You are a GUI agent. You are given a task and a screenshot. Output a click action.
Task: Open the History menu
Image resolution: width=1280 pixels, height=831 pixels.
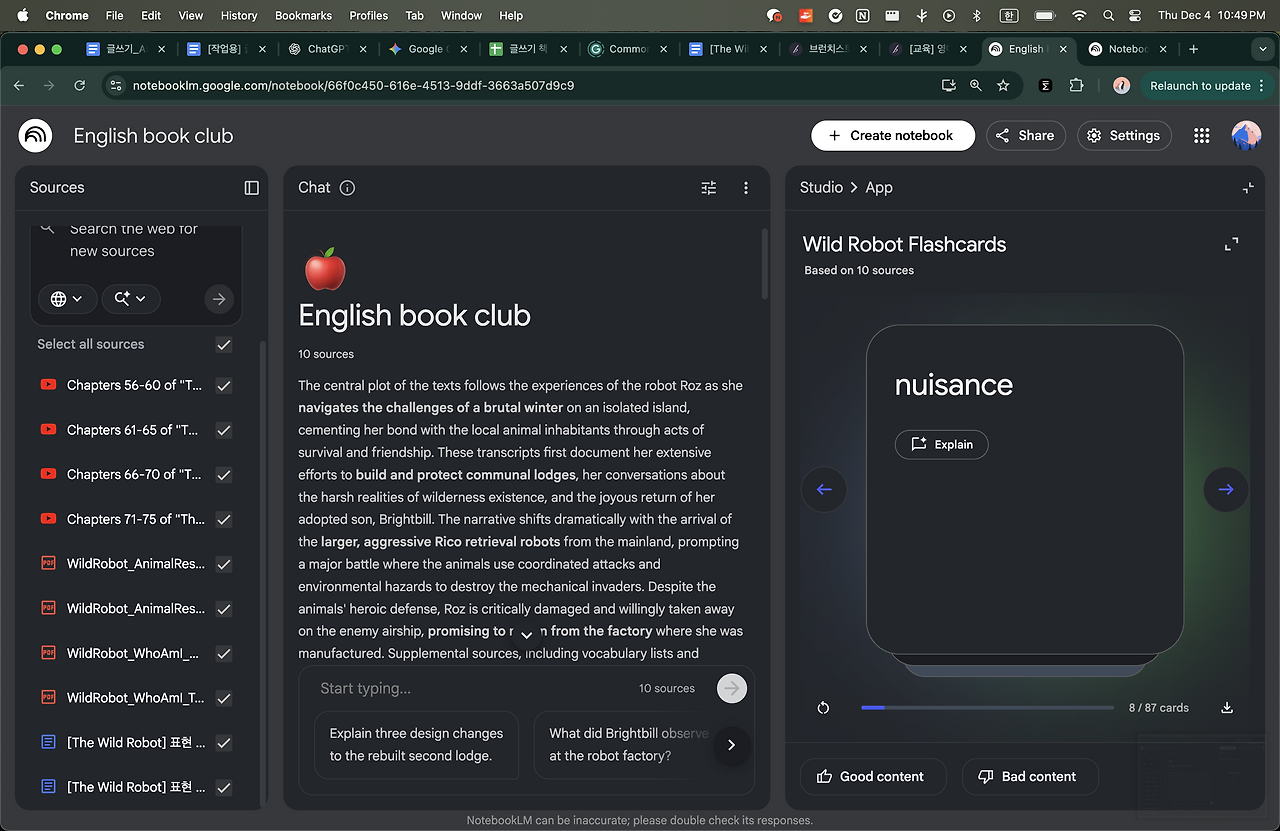click(x=239, y=16)
